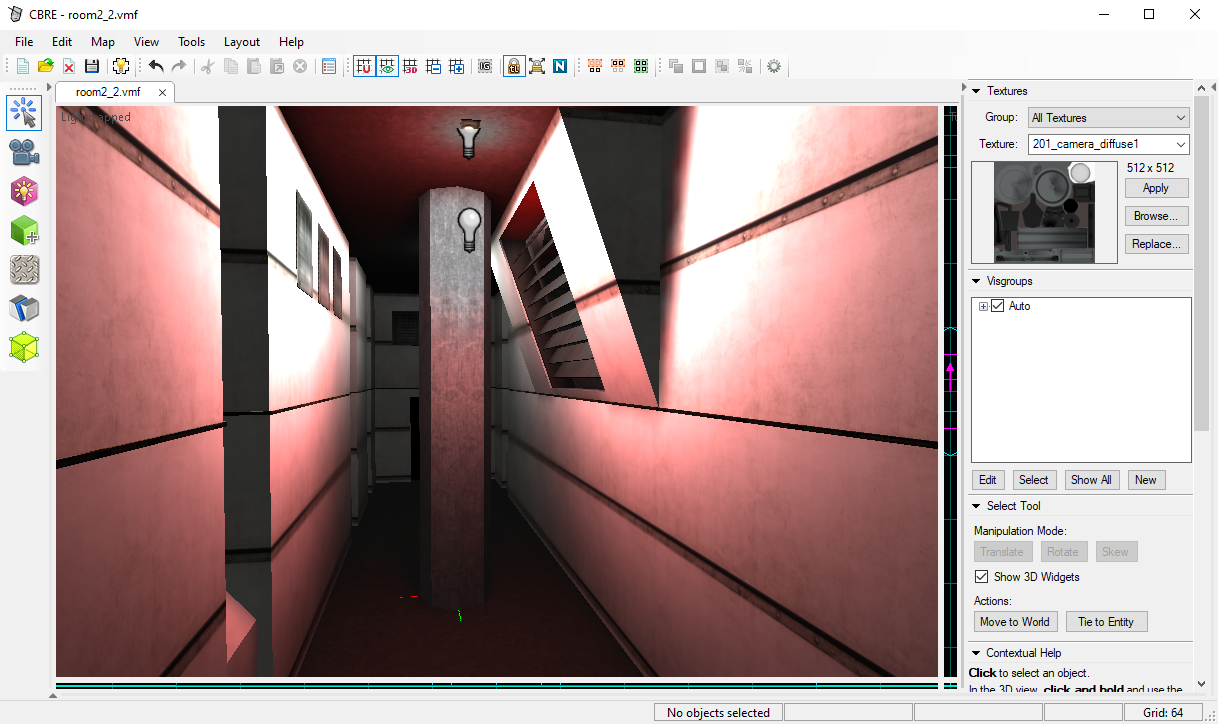Expand the Auto visgroup tree node
Image resolution: width=1218 pixels, height=724 pixels.
(983, 306)
